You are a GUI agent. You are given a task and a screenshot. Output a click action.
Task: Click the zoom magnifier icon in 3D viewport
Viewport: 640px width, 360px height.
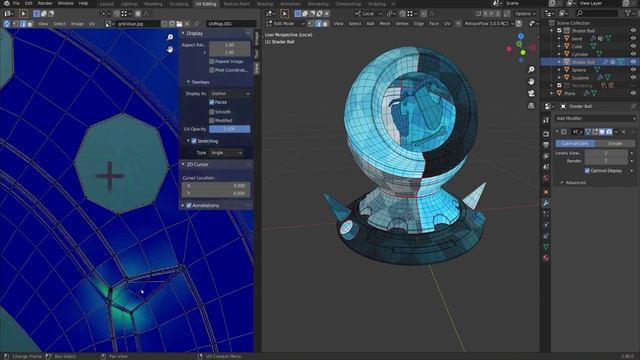point(531,69)
